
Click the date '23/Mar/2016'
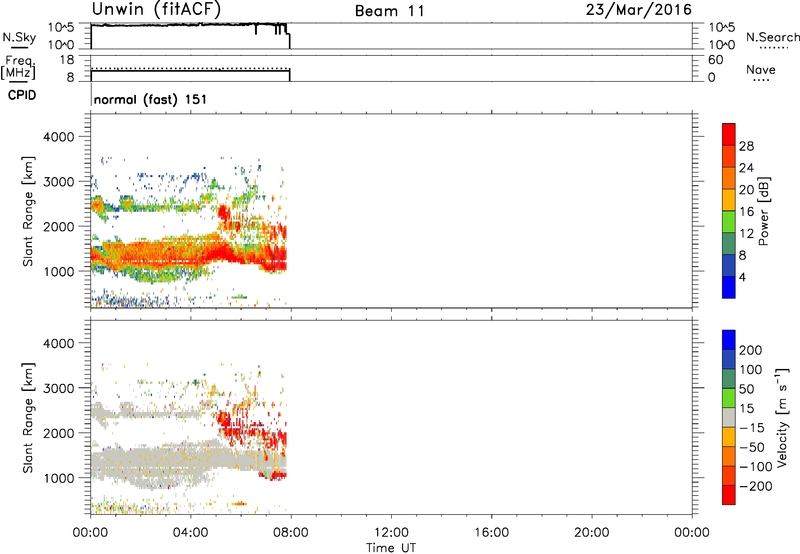coord(639,10)
